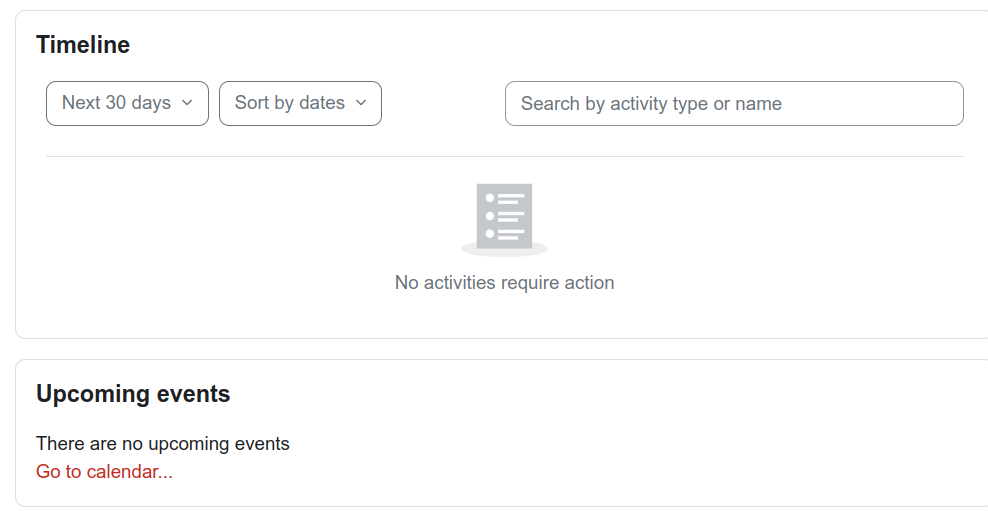This screenshot has height=511, width=988.
Task: Select the Timeline block heading
Action: click(83, 45)
